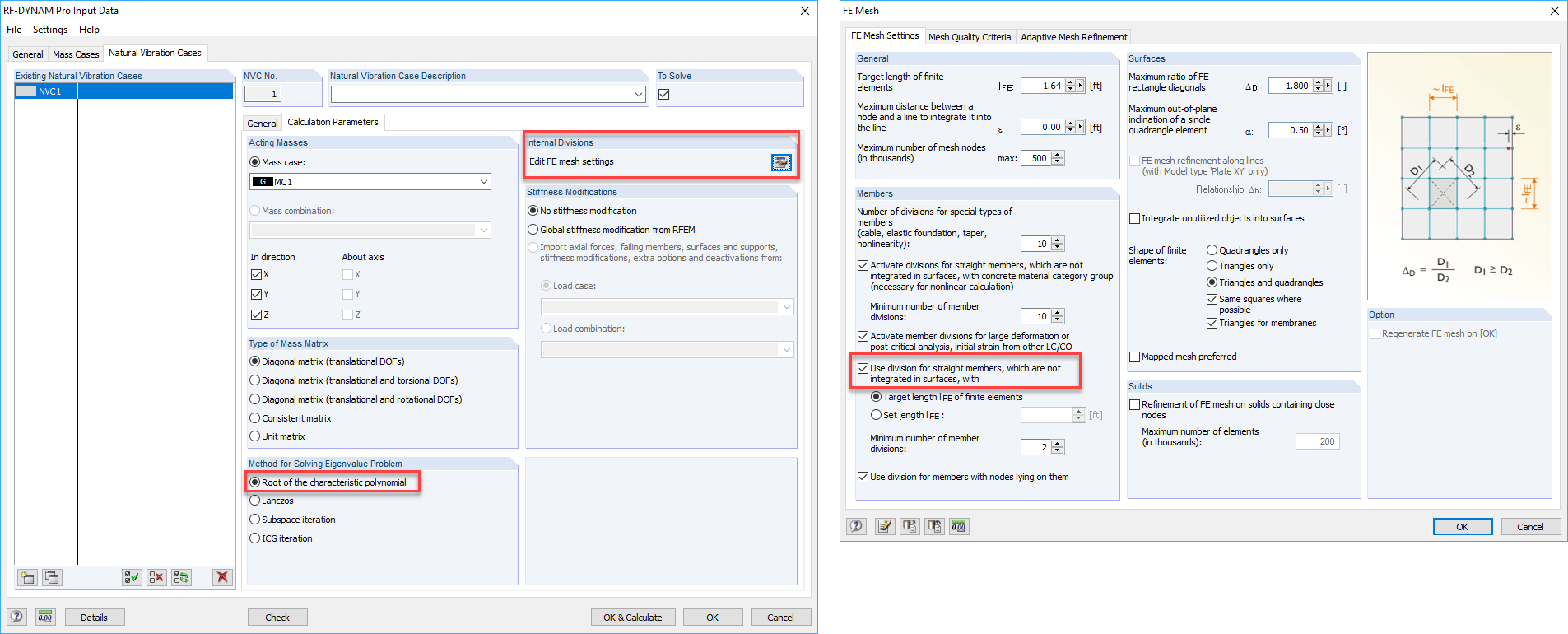Copy the selected natural vibration case
Viewport: 1568px width, 634px height.
pyautogui.click(x=52, y=577)
